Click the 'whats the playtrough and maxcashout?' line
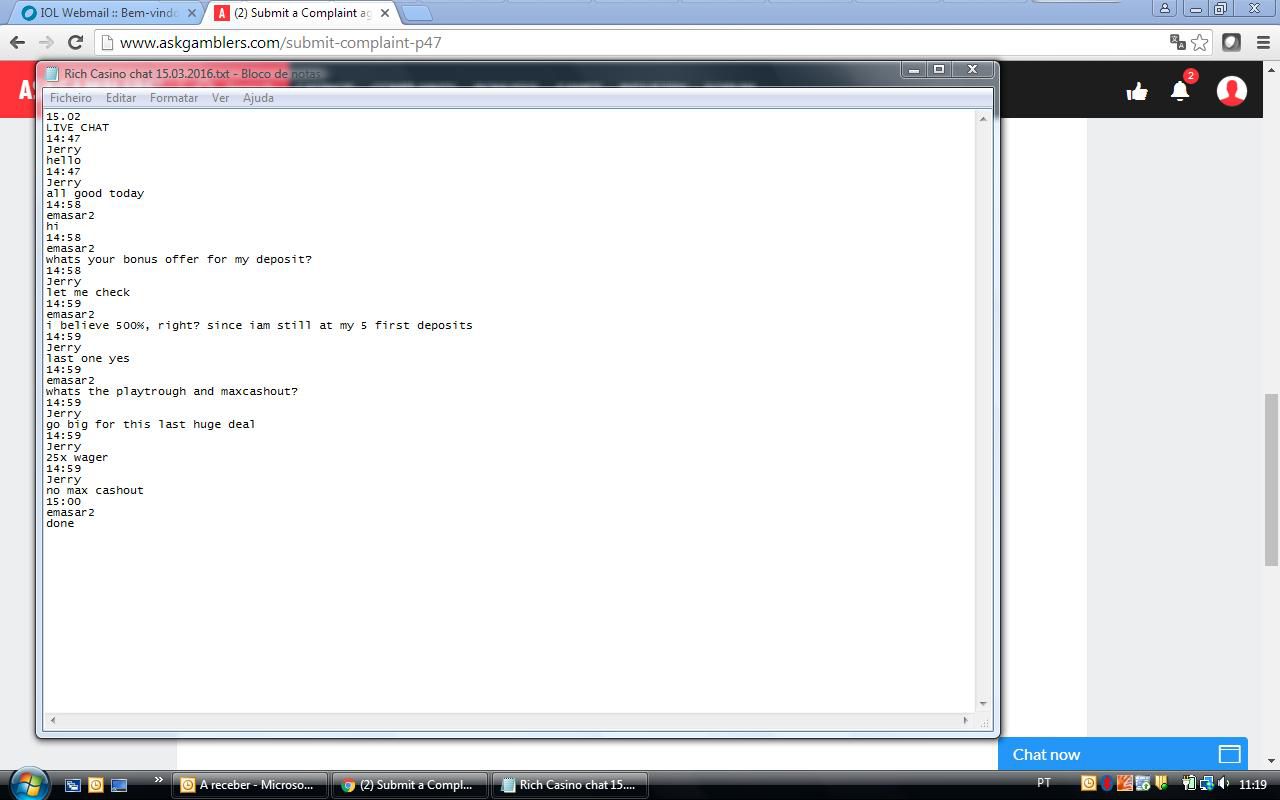 click(x=172, y=391)
